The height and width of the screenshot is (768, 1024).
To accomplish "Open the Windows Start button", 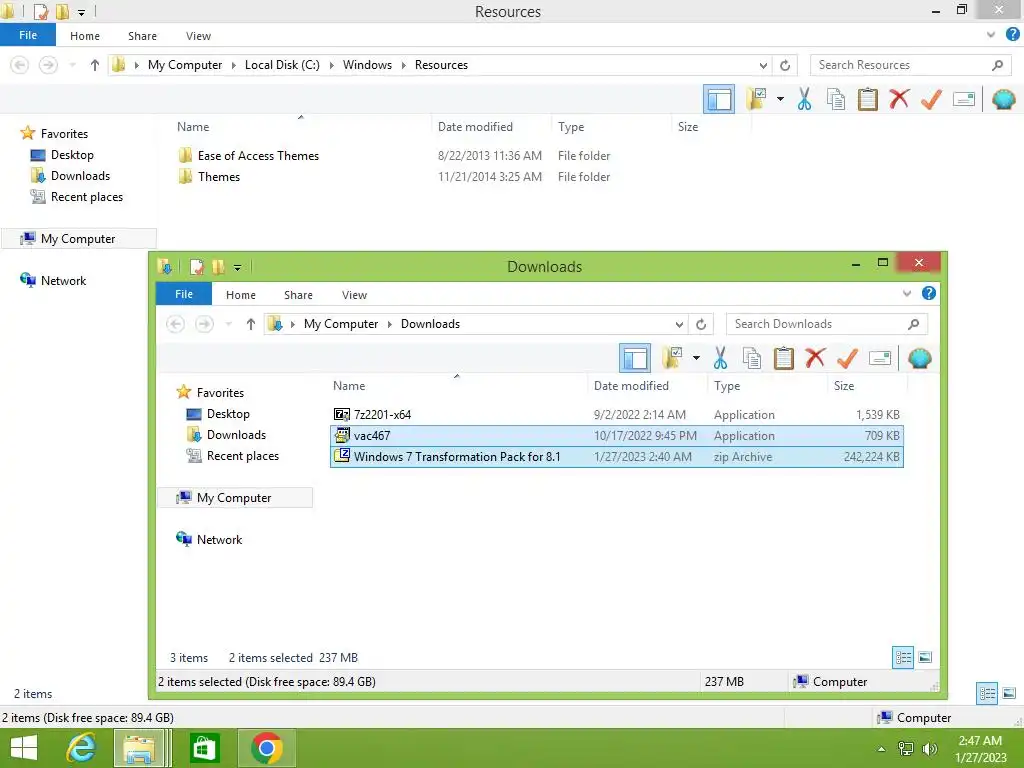I will coord(24,748).
